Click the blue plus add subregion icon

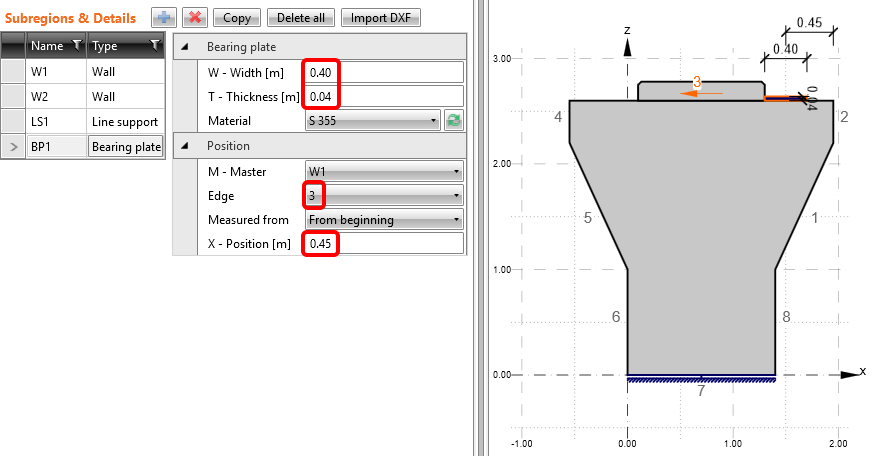pyautogui.click(x=165, y=18)
